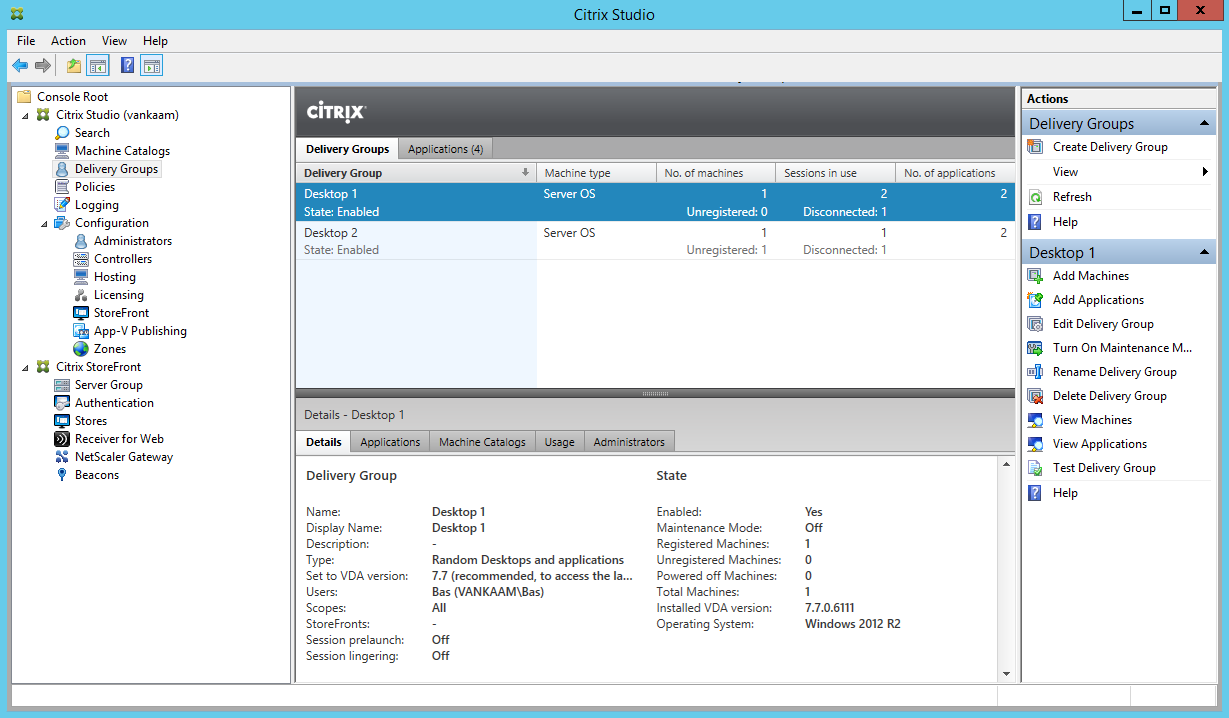Open the Administrators tab in Details pane
The height and width of the screenshot is (718, 1229).
[x=629, y=442]
